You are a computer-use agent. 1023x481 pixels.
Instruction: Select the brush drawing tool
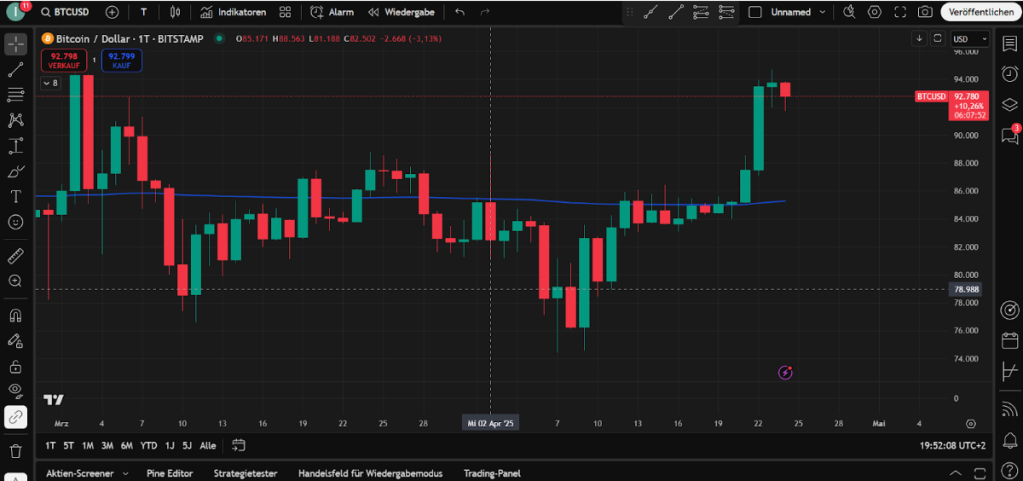[x=16, y=172]
